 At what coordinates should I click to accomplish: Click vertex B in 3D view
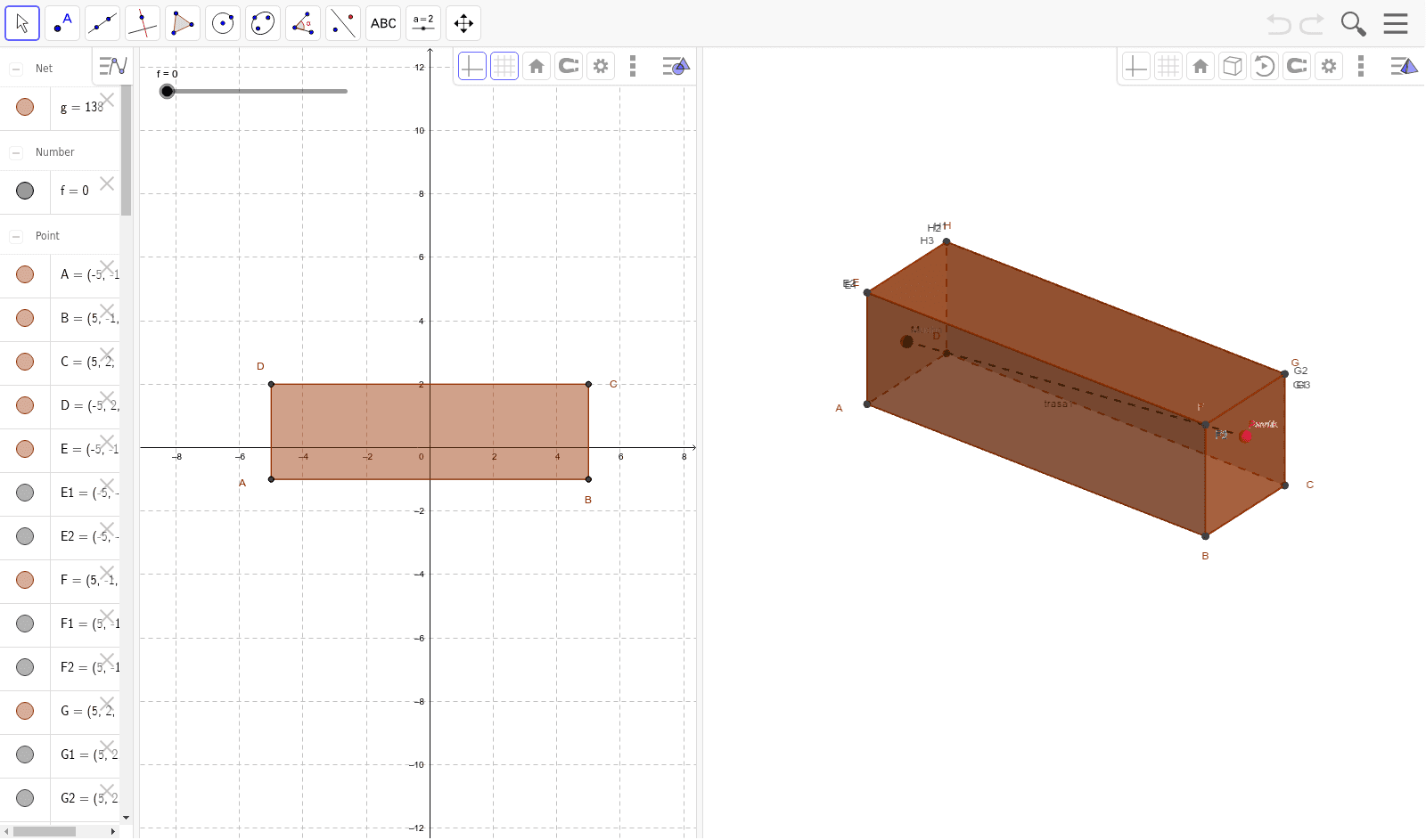pos(1205,536)
